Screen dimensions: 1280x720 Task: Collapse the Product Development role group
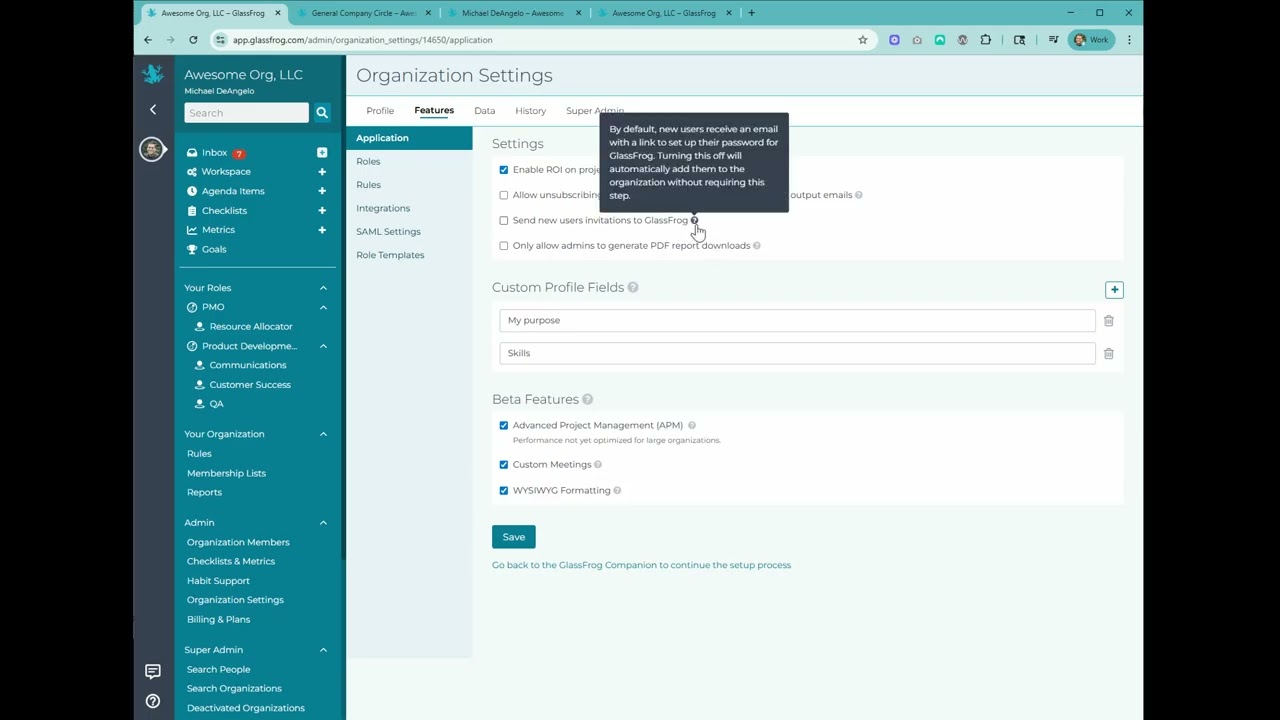323,346
